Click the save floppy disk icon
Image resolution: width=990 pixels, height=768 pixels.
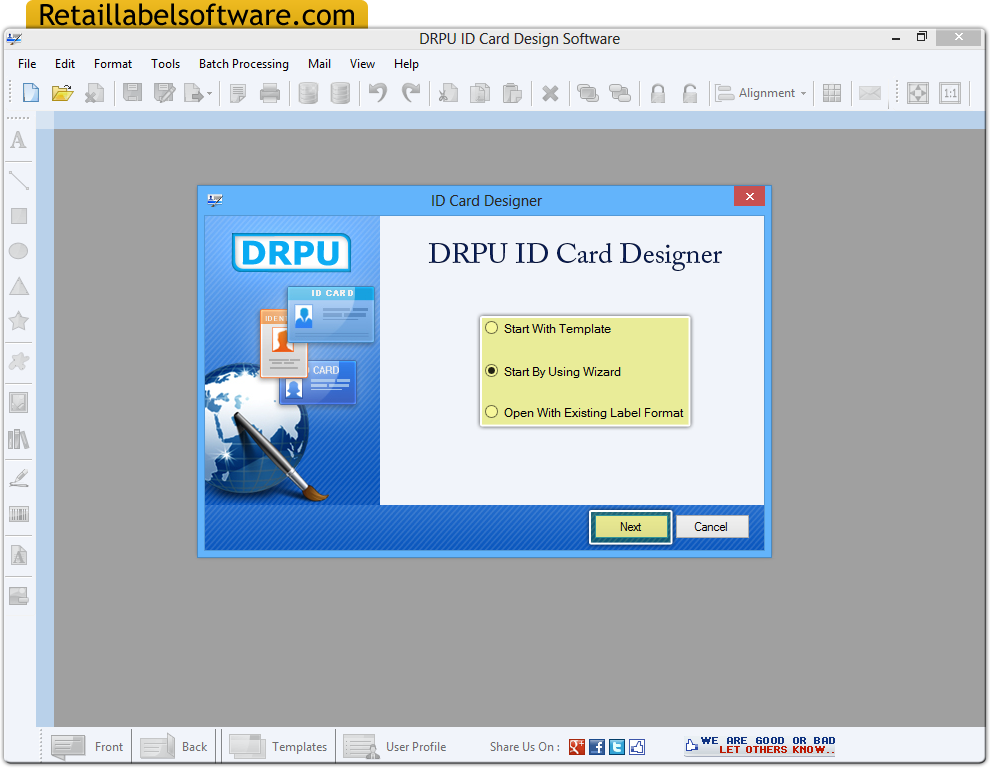(132, 93)
